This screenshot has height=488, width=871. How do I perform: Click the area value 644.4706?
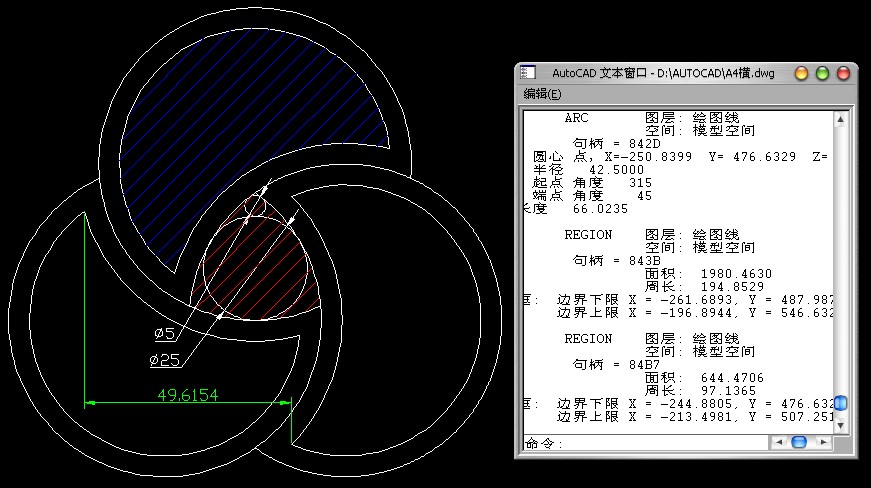click(732, 378)
